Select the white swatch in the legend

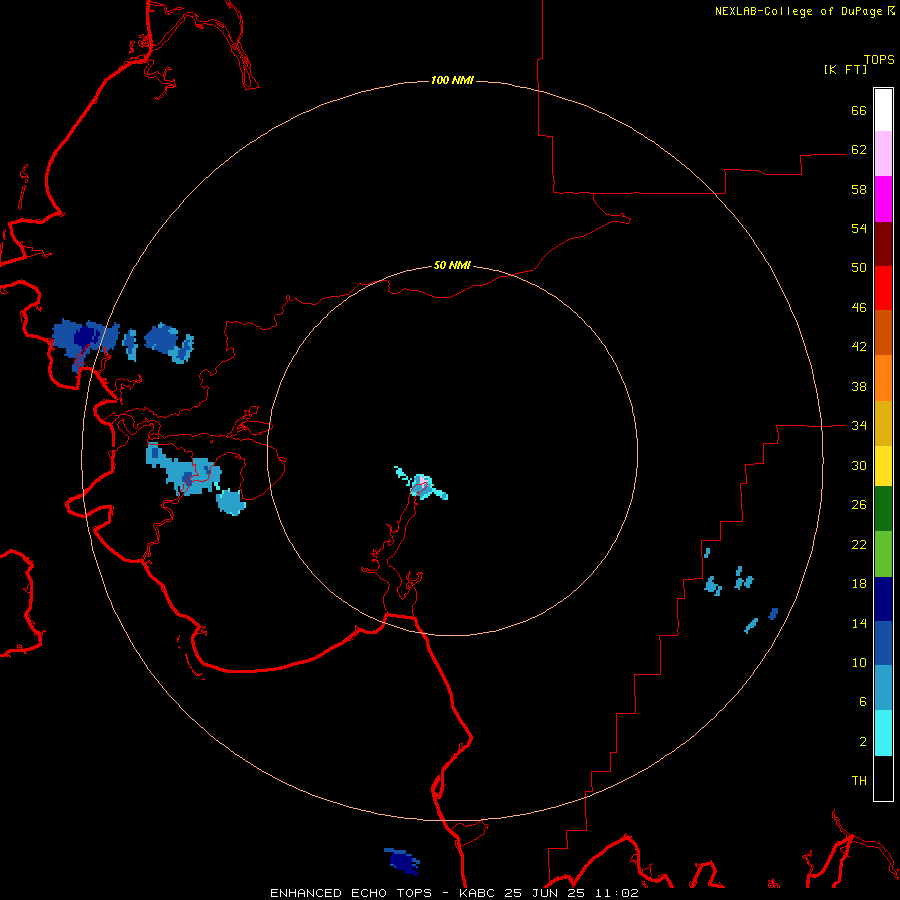point(883,110)
